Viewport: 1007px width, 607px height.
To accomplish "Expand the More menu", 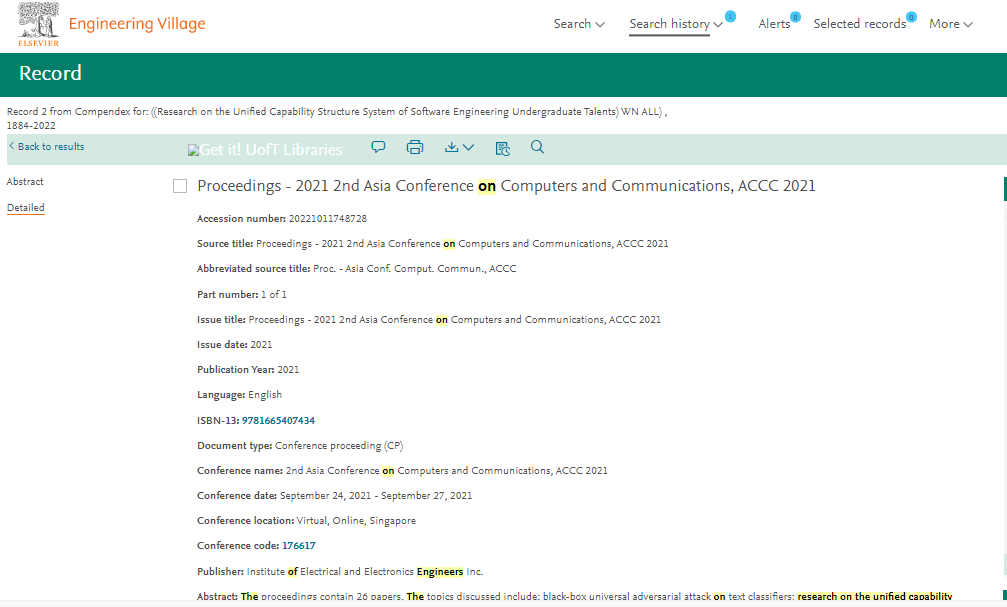I will 950,24.
